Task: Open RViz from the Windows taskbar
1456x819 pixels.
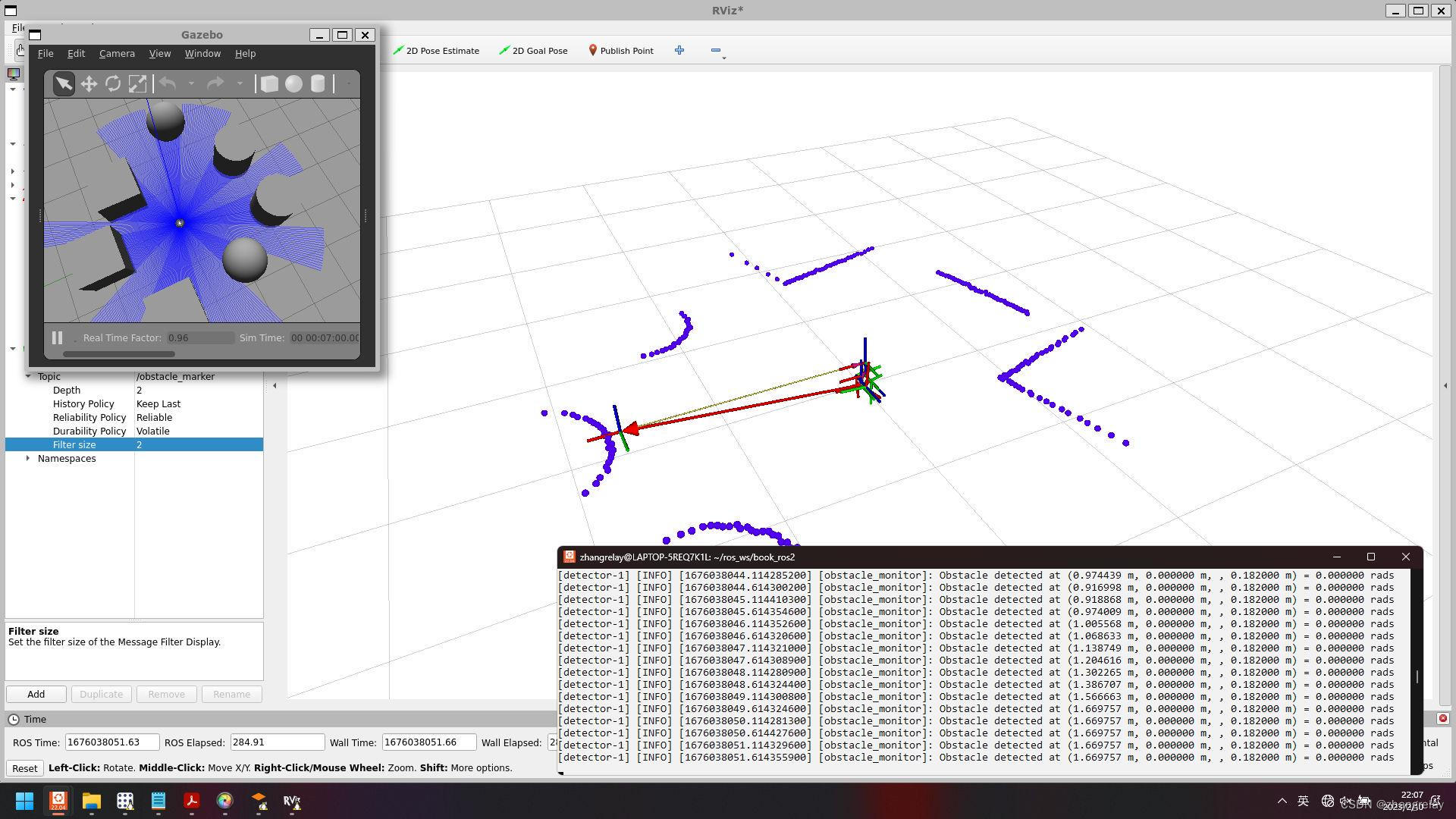Action: click(292, 801)
